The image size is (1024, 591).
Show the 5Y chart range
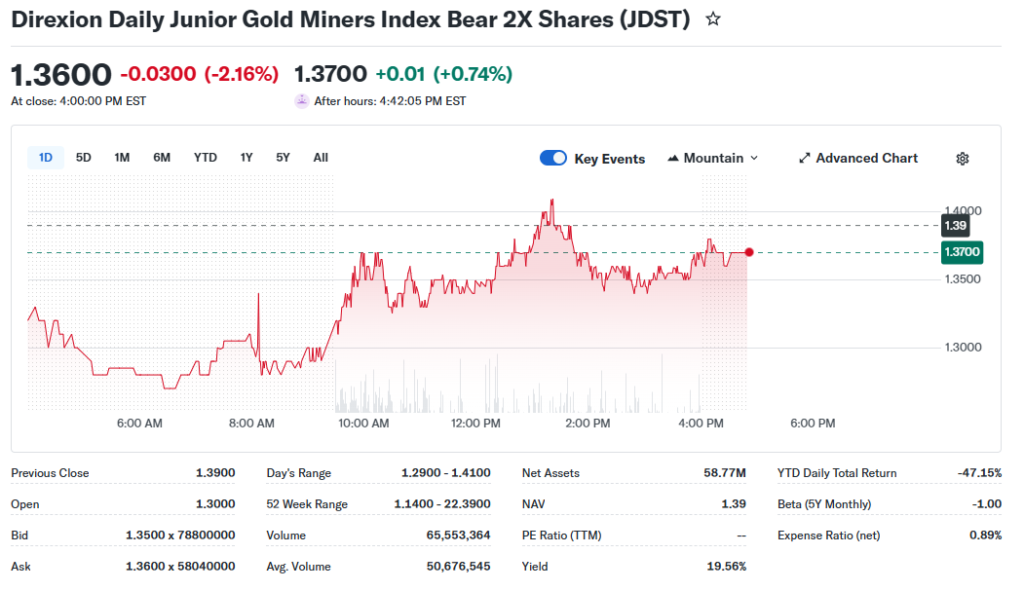283,157
